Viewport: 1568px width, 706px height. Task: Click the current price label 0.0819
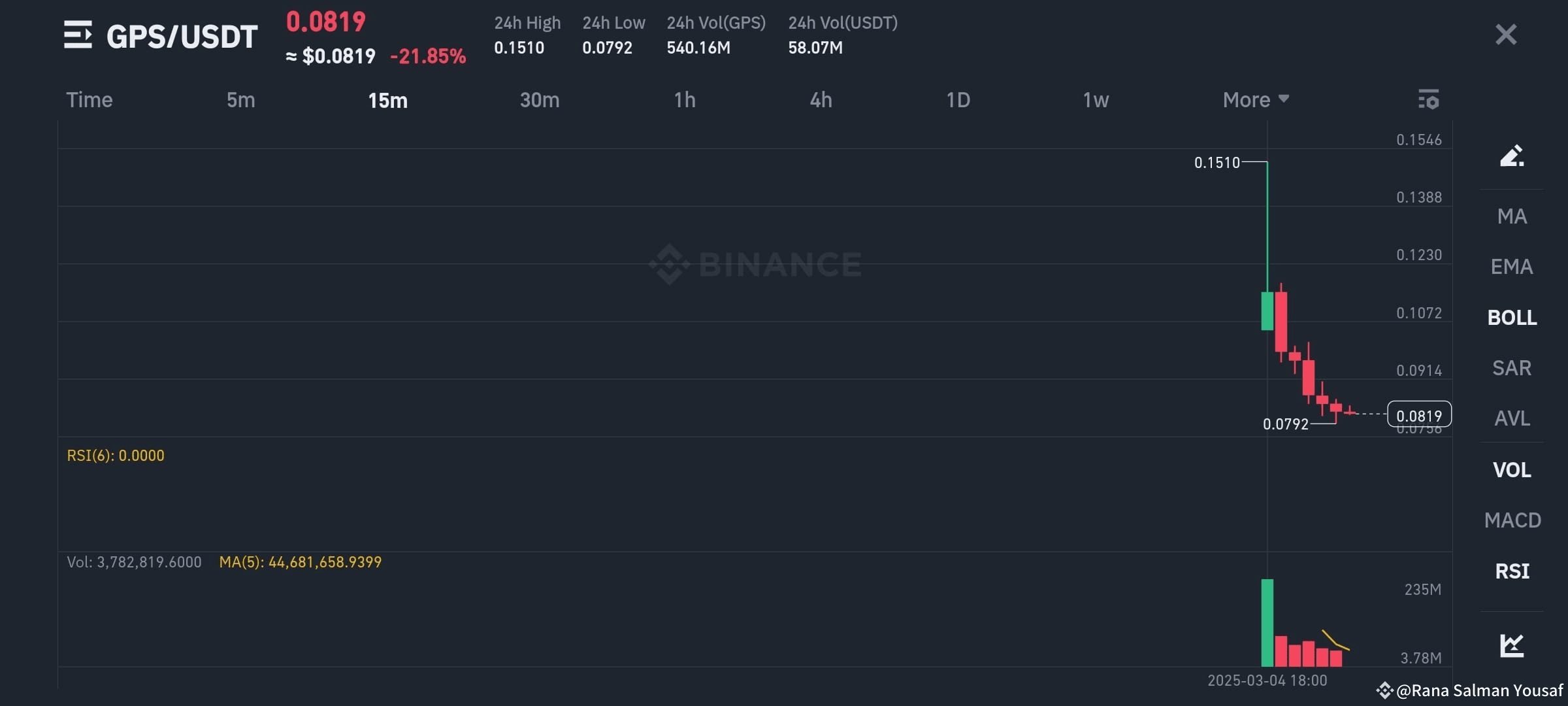[1419, 414]
